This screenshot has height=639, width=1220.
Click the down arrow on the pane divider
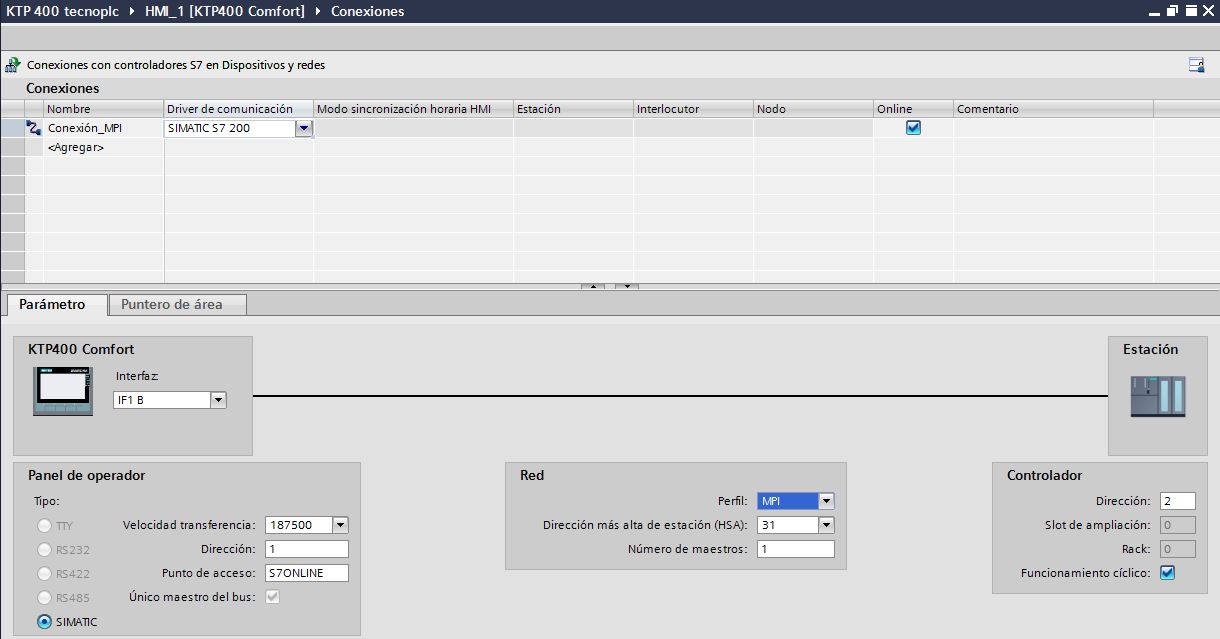625,285
